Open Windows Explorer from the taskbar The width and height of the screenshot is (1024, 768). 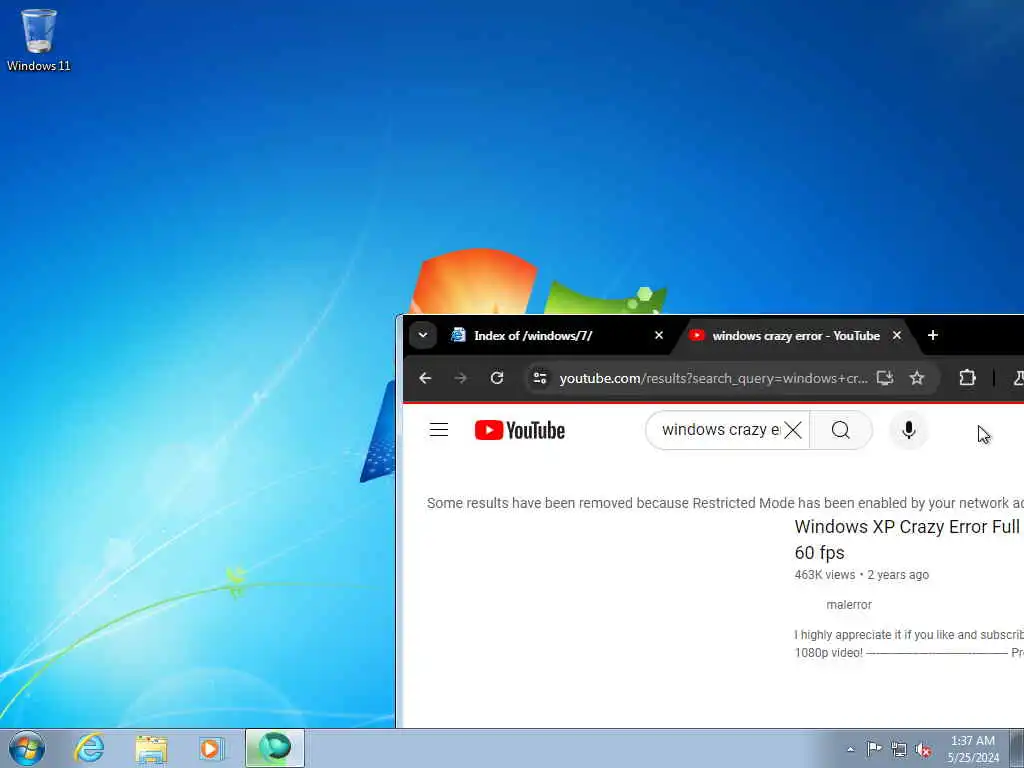point(151,748)
